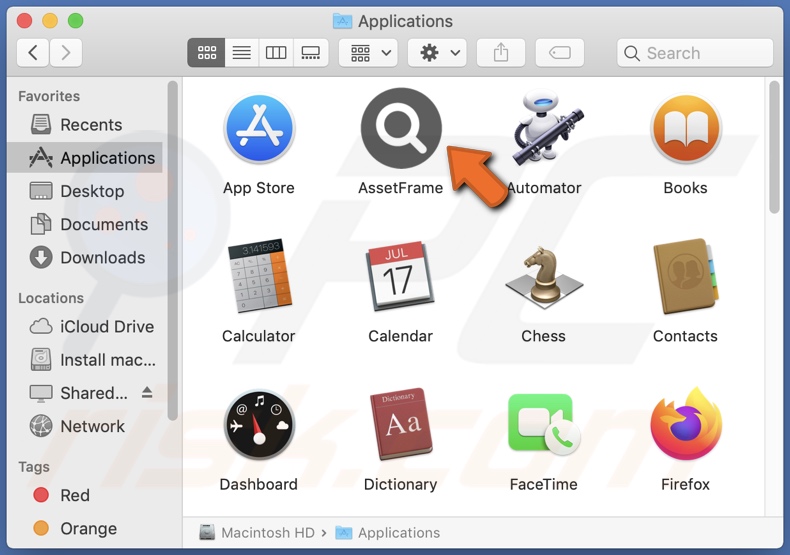Open Documents in the sidebar
Screen dimensions: 790x555
[85, 224]
